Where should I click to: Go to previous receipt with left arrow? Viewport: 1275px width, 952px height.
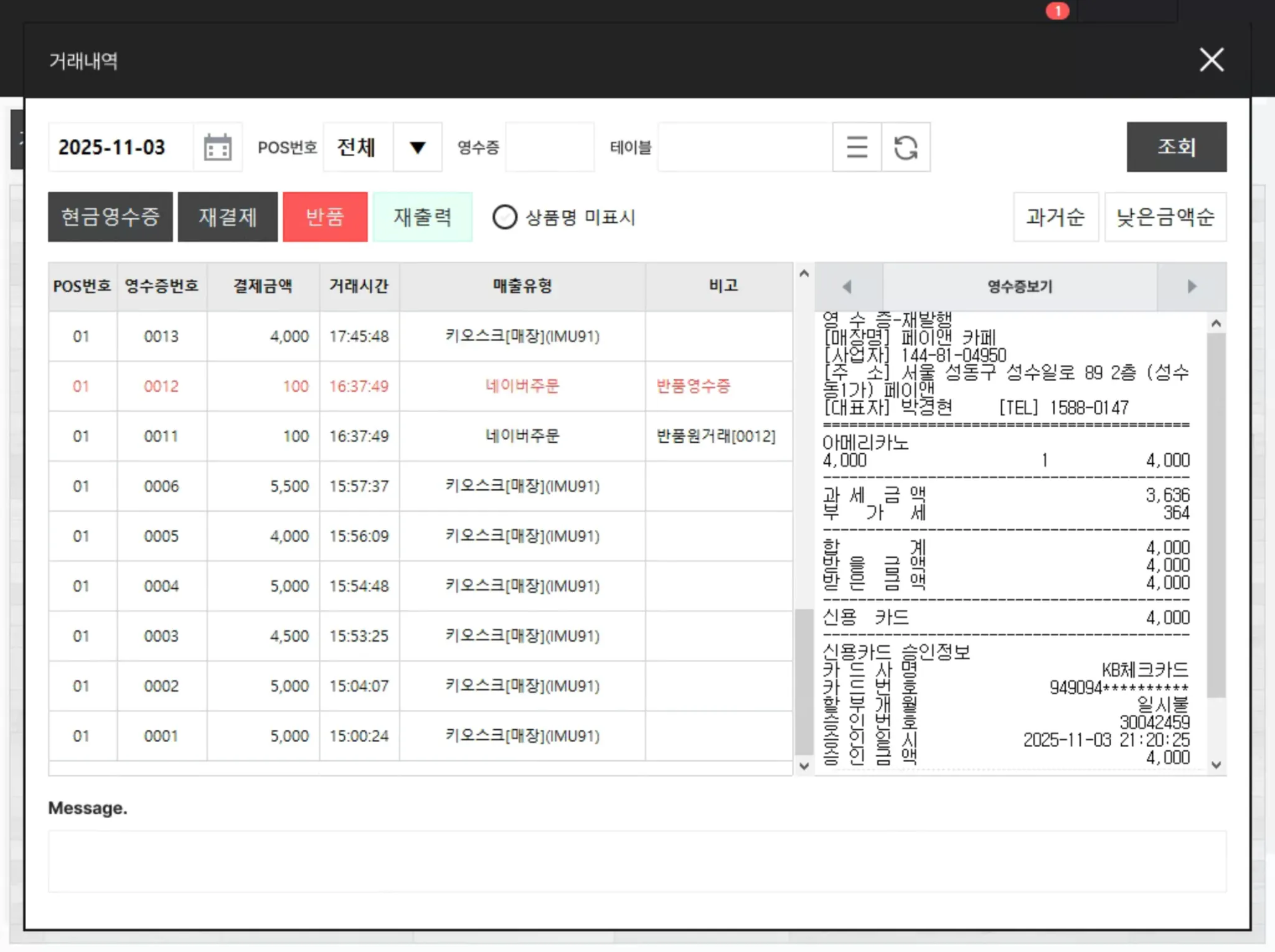pyautogui.click(x=847, y=286)
